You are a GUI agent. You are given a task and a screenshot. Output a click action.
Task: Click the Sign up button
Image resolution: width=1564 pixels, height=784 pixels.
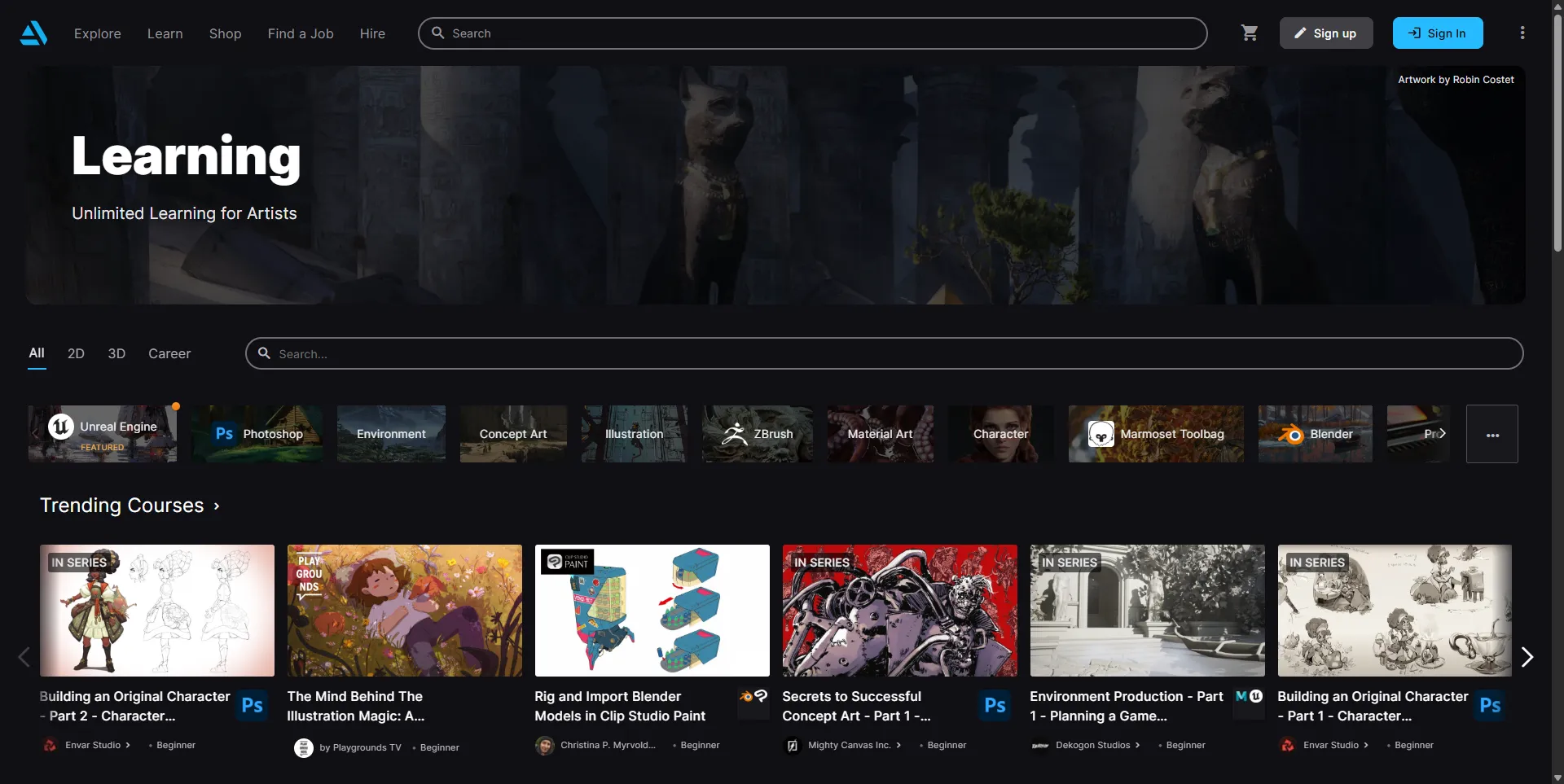1325,33
